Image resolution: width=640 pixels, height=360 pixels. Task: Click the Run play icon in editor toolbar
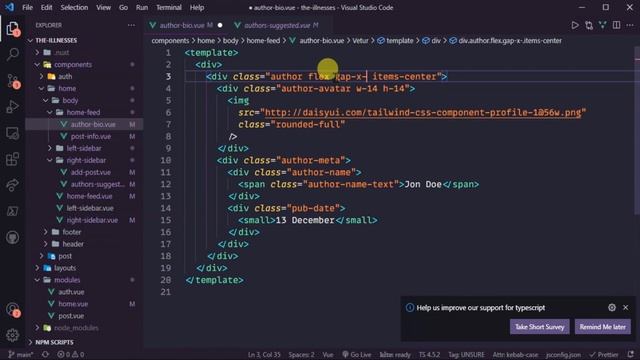pos(575,25)
